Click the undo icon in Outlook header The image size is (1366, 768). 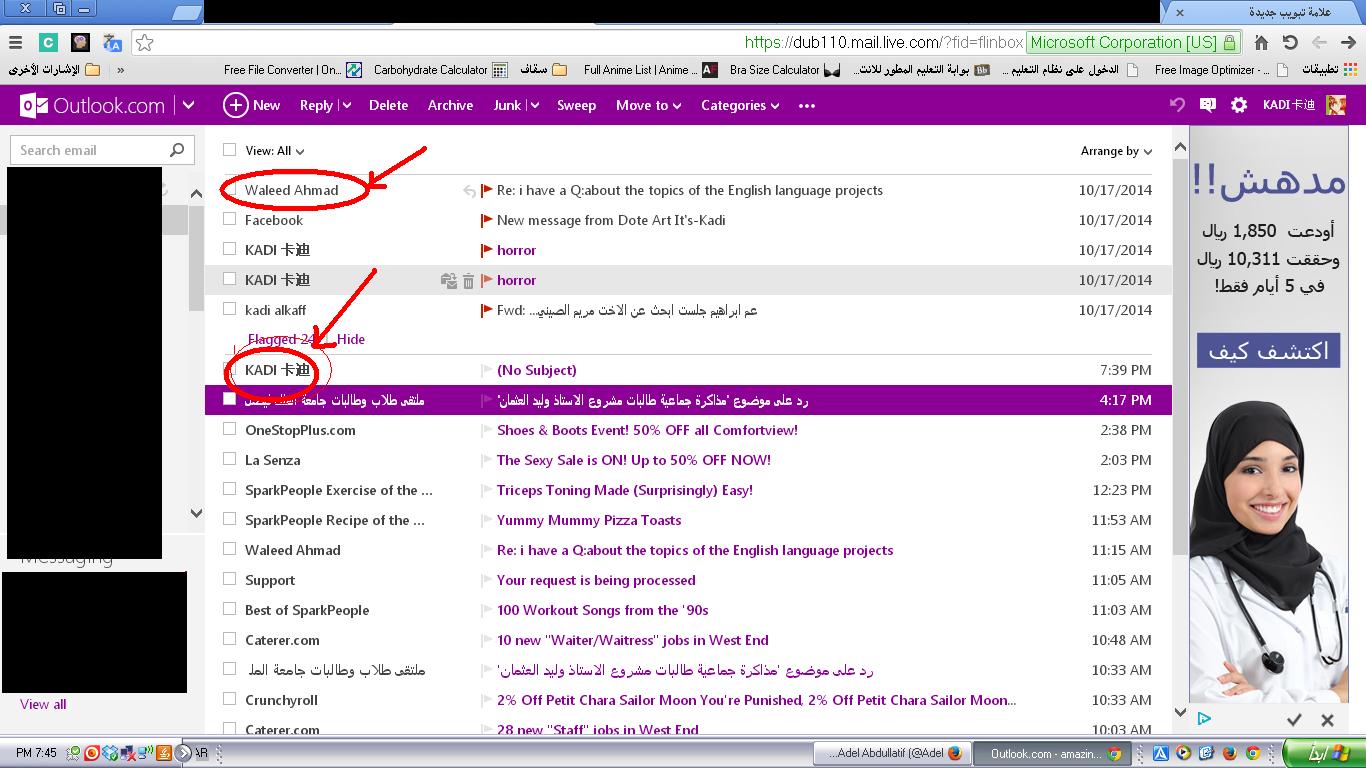(x=1177, y=105)
